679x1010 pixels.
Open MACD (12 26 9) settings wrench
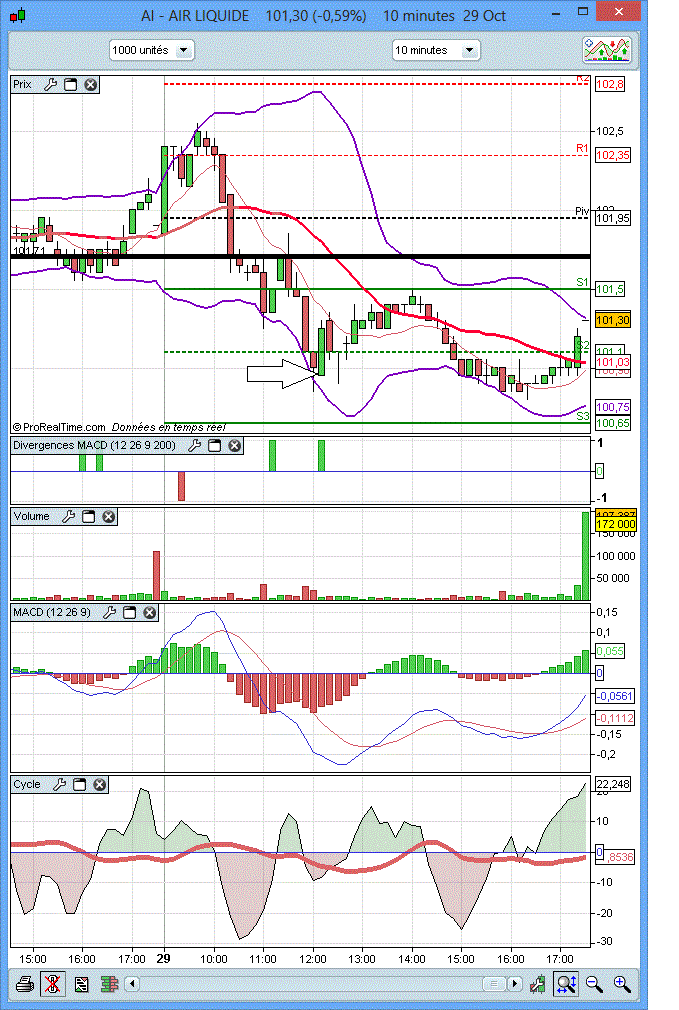coord(110,613)
